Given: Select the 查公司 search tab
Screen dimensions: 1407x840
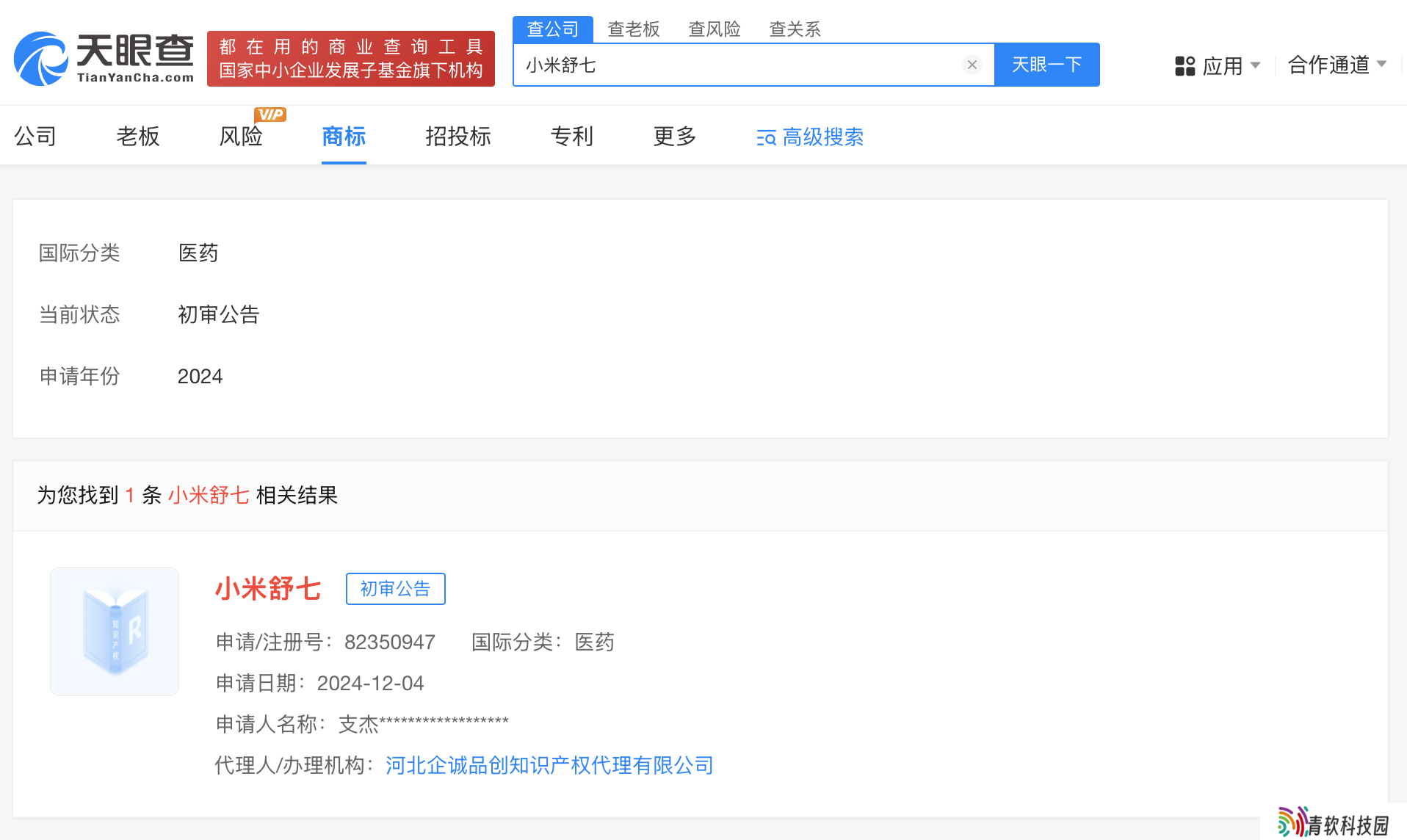Looking at the screenshot, I should tap(553, 29).
